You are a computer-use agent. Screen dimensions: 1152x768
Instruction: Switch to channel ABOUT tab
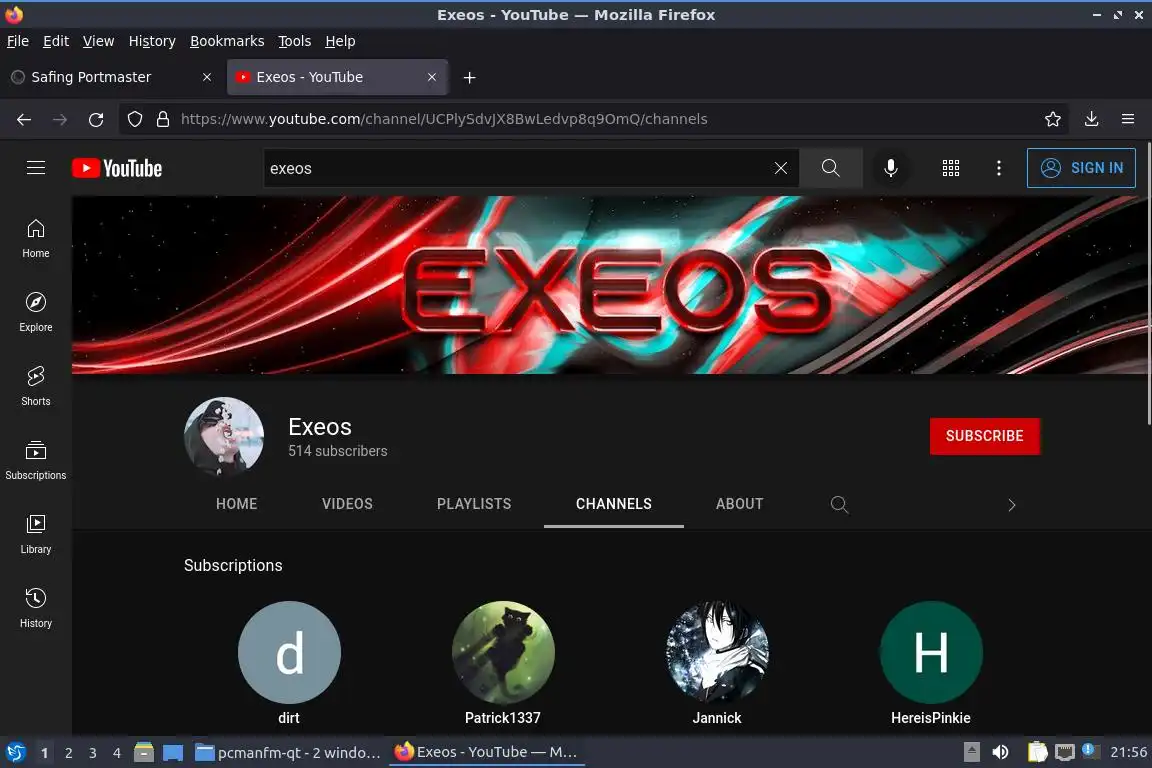[739, 504]
